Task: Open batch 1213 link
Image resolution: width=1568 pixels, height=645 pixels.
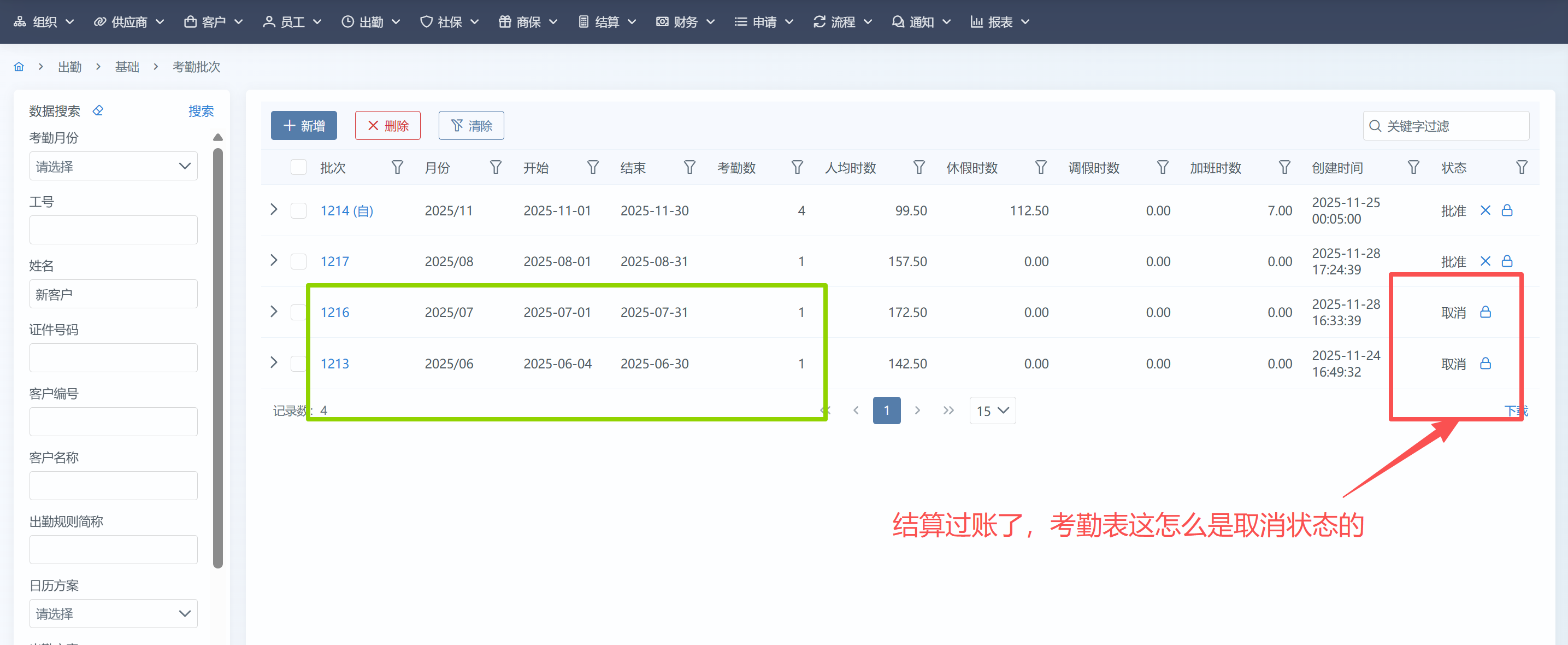Action: pos(335,363)
